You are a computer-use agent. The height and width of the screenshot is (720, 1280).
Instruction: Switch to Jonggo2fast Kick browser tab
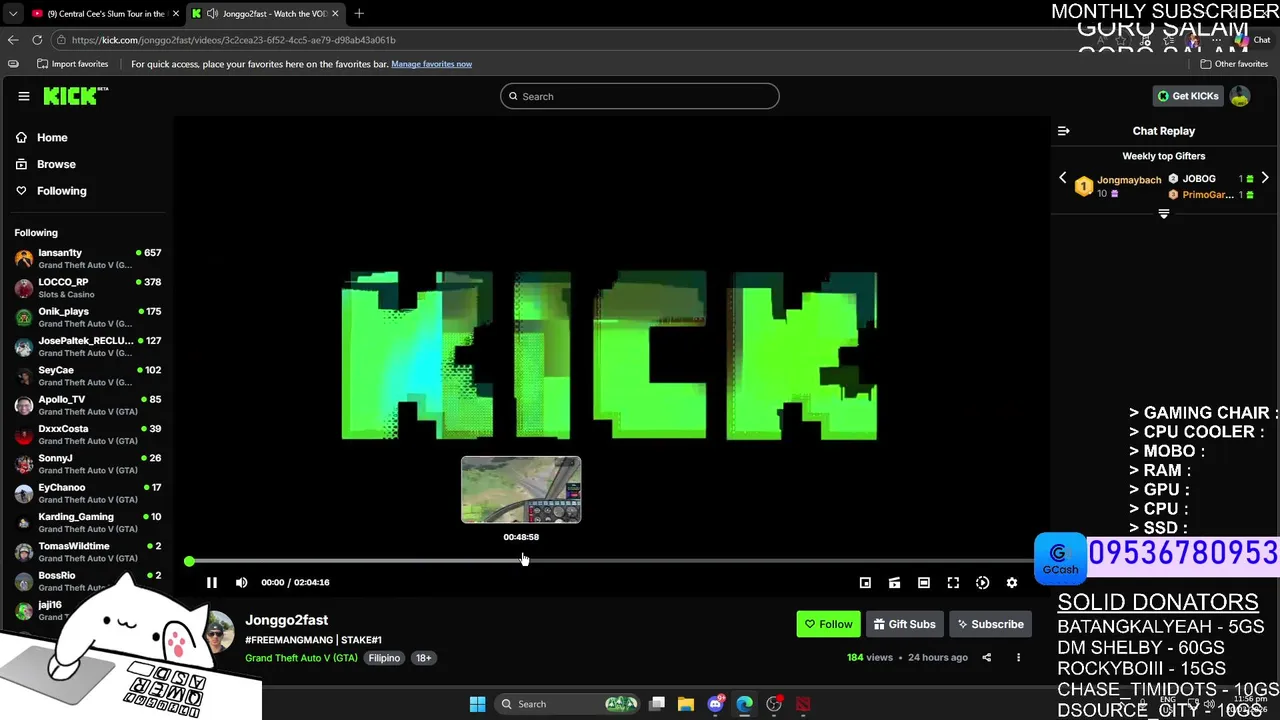(265, 13)
